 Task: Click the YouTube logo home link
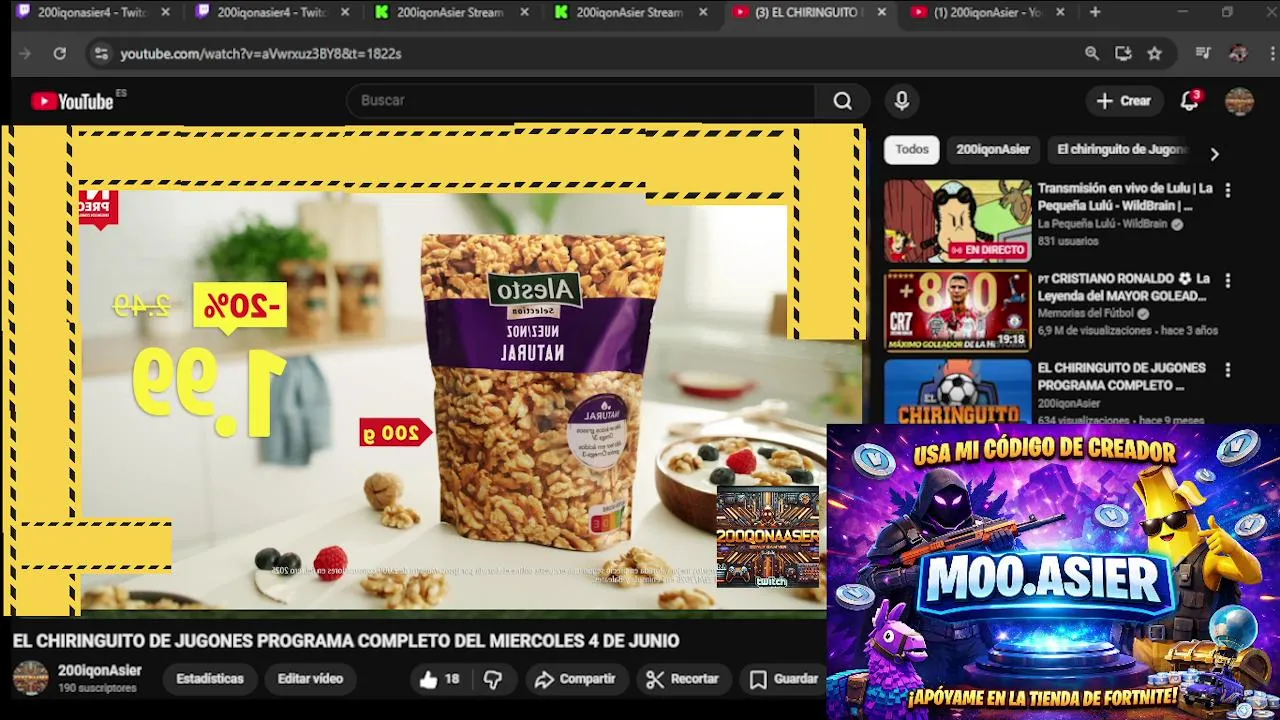click(x=72, y=101)
